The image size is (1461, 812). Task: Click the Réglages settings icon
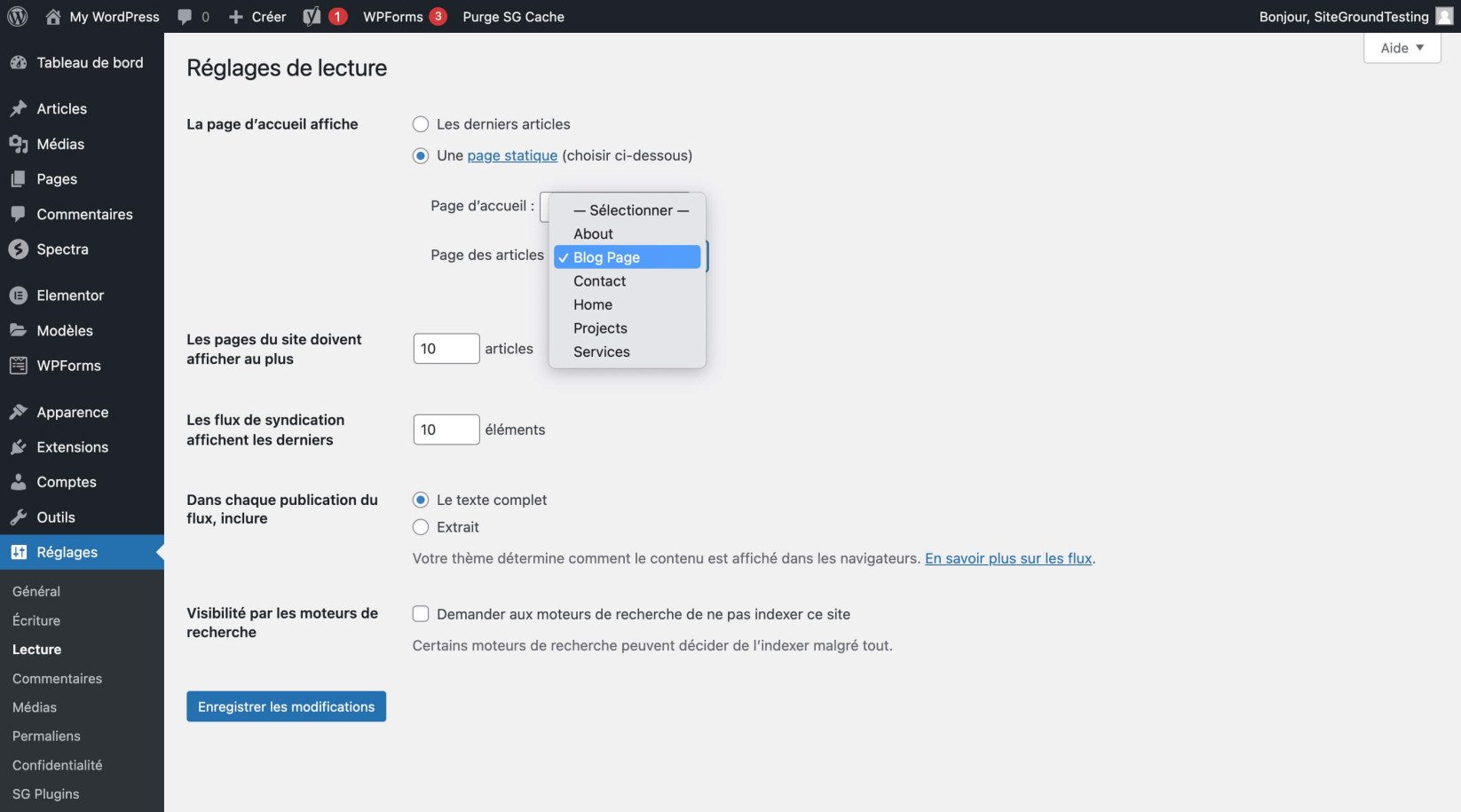(19, 552)
